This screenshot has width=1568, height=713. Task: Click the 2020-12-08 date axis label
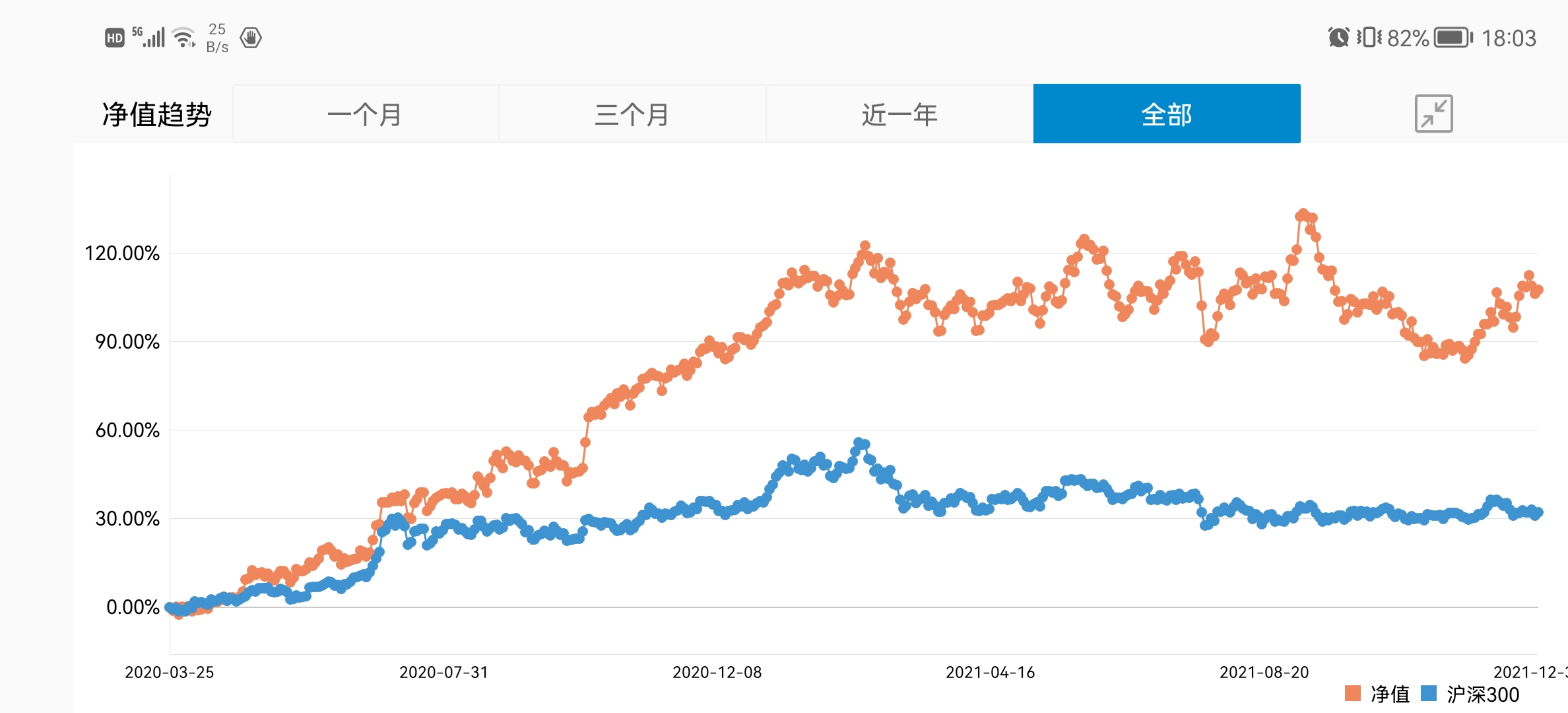click(717, 672)
